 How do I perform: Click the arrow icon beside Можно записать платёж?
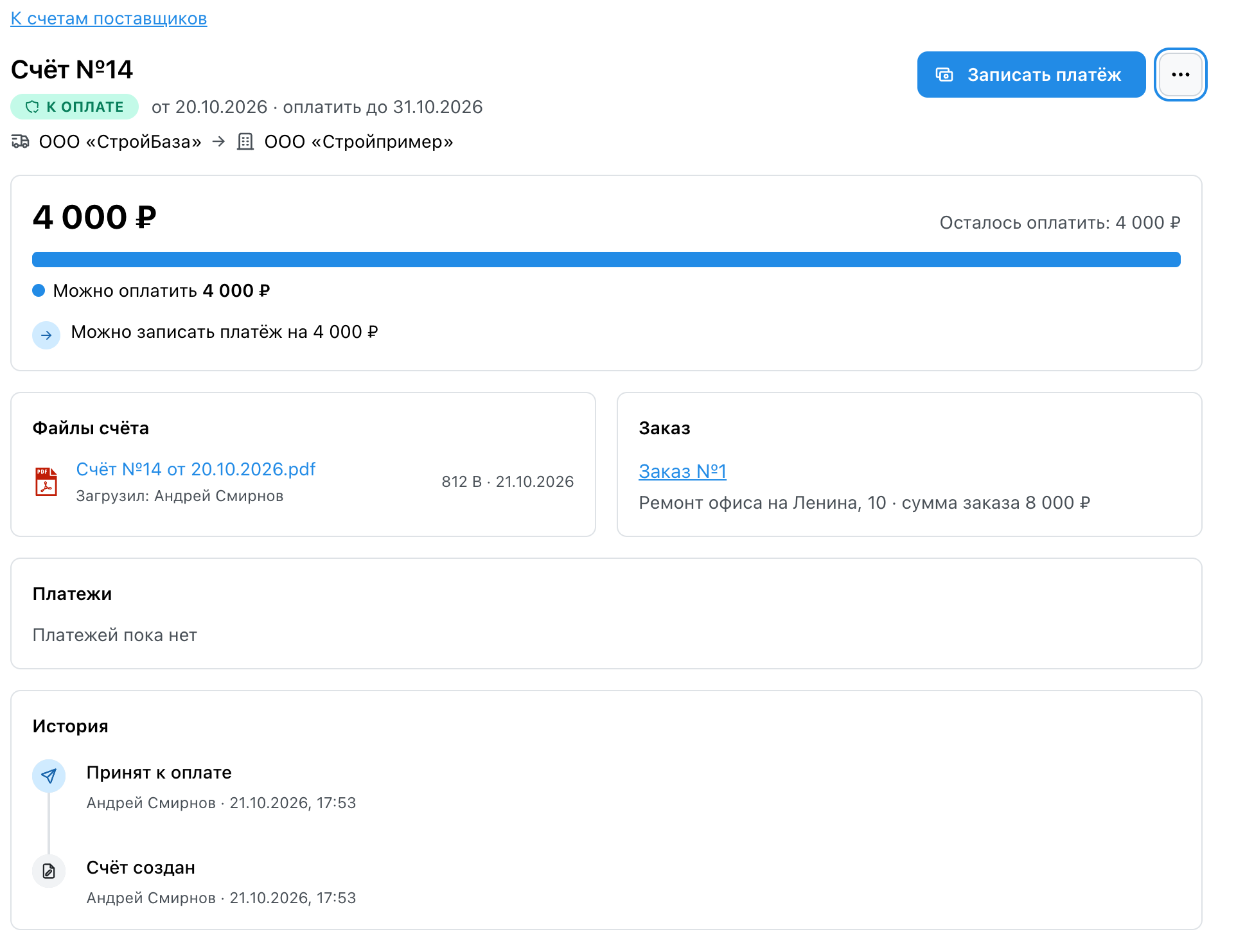coord(46,335)
